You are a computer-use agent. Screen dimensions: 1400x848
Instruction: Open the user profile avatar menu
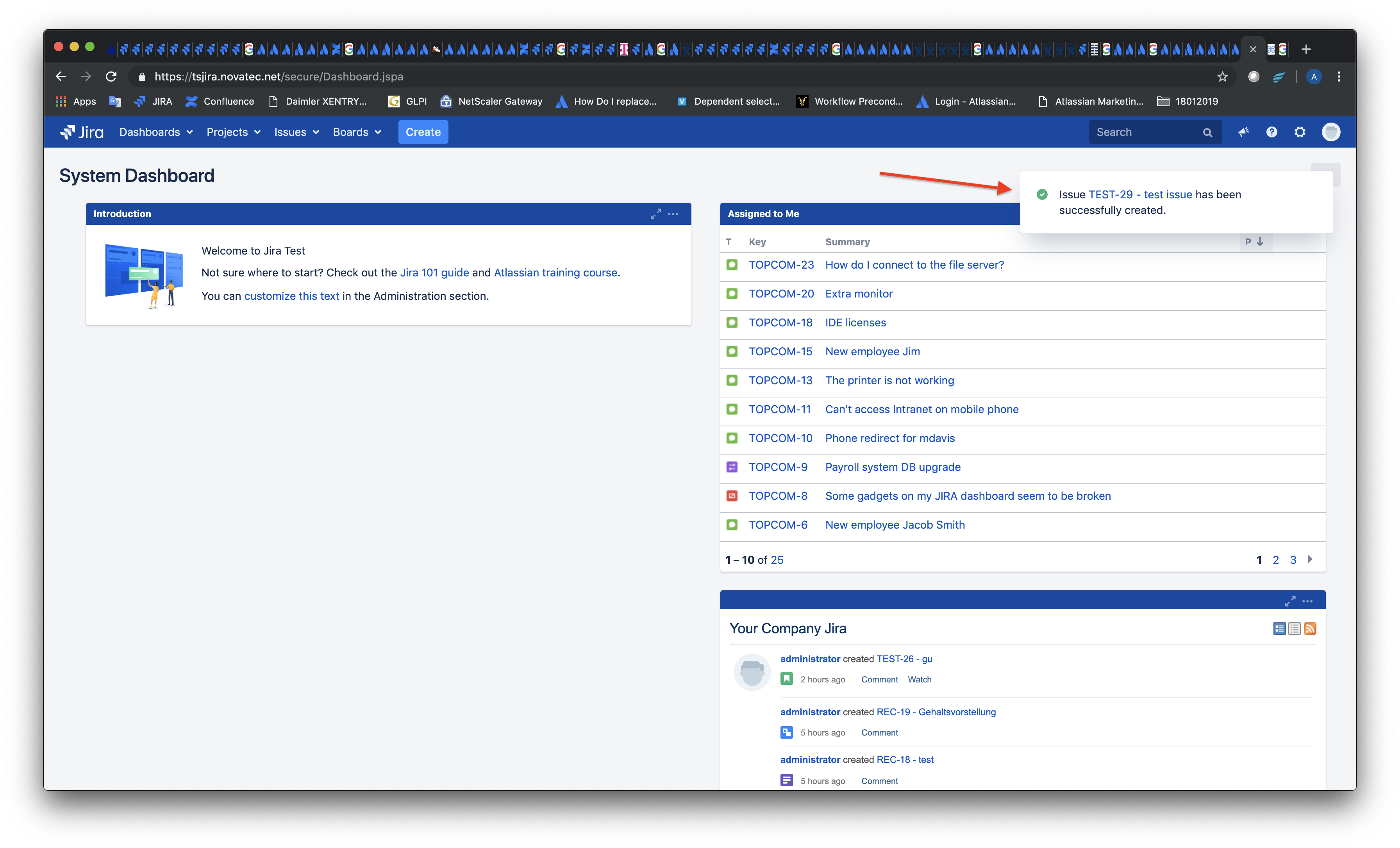pos(1331,132)
